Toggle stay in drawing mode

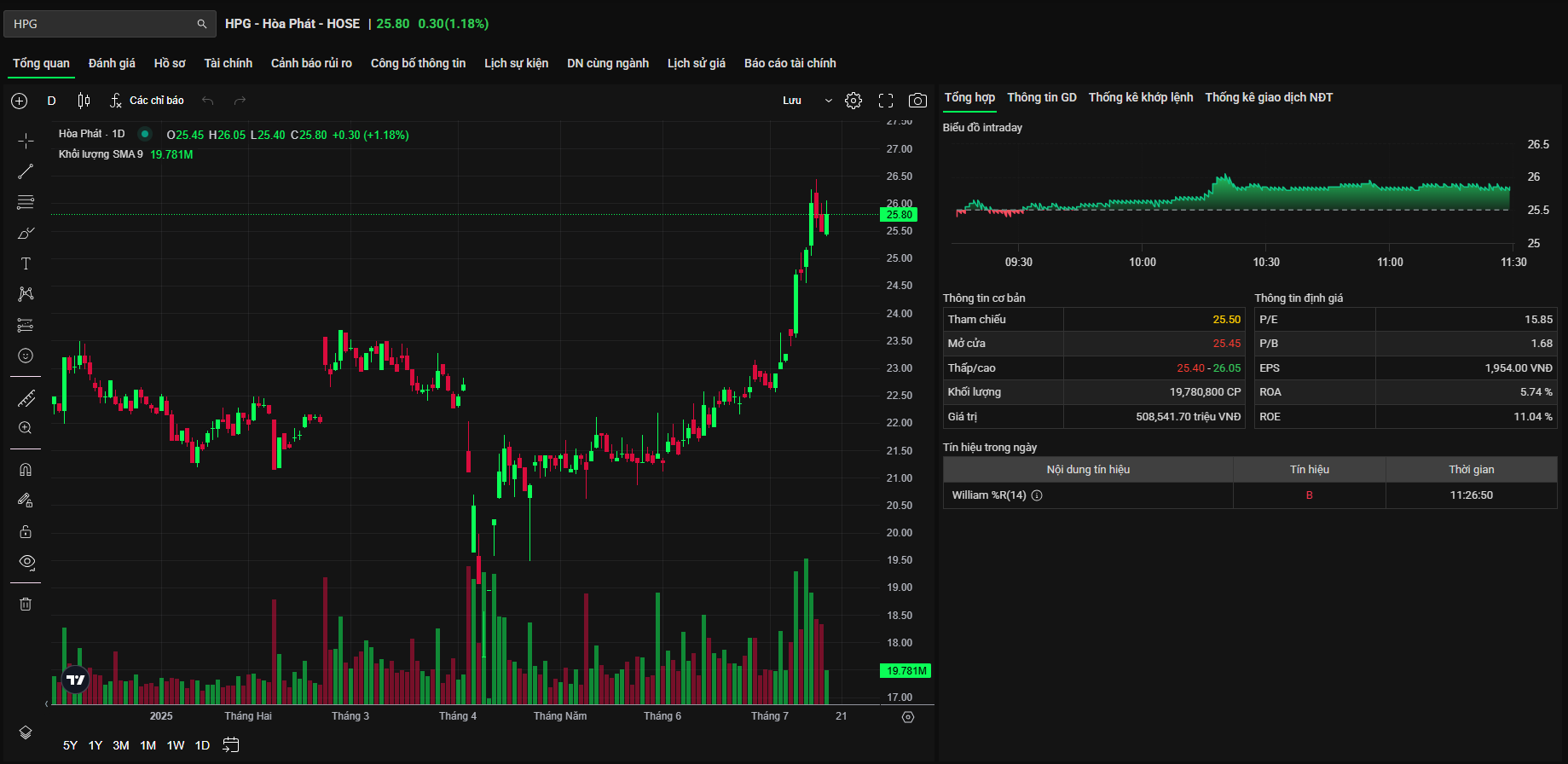(x=26, y=501)
